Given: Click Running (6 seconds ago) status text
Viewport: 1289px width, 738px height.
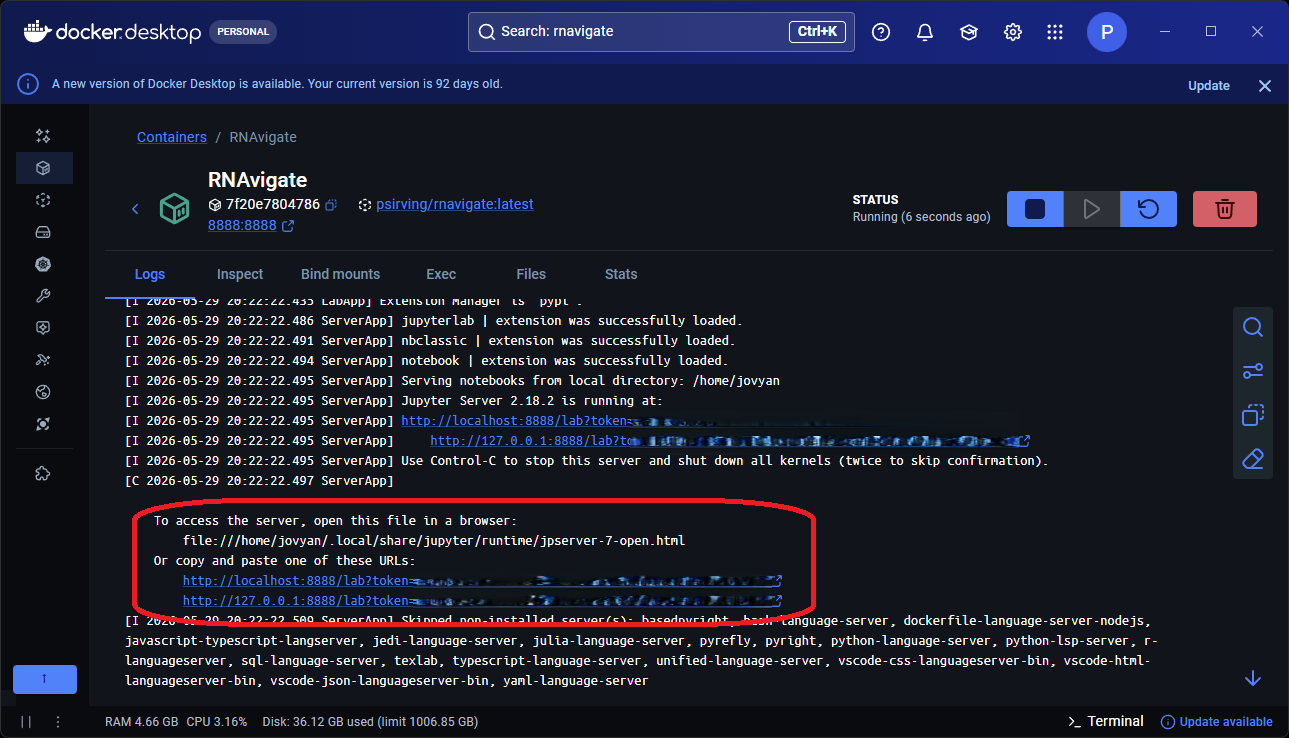Looking at the screenshot, I should [x=922, y=217].
